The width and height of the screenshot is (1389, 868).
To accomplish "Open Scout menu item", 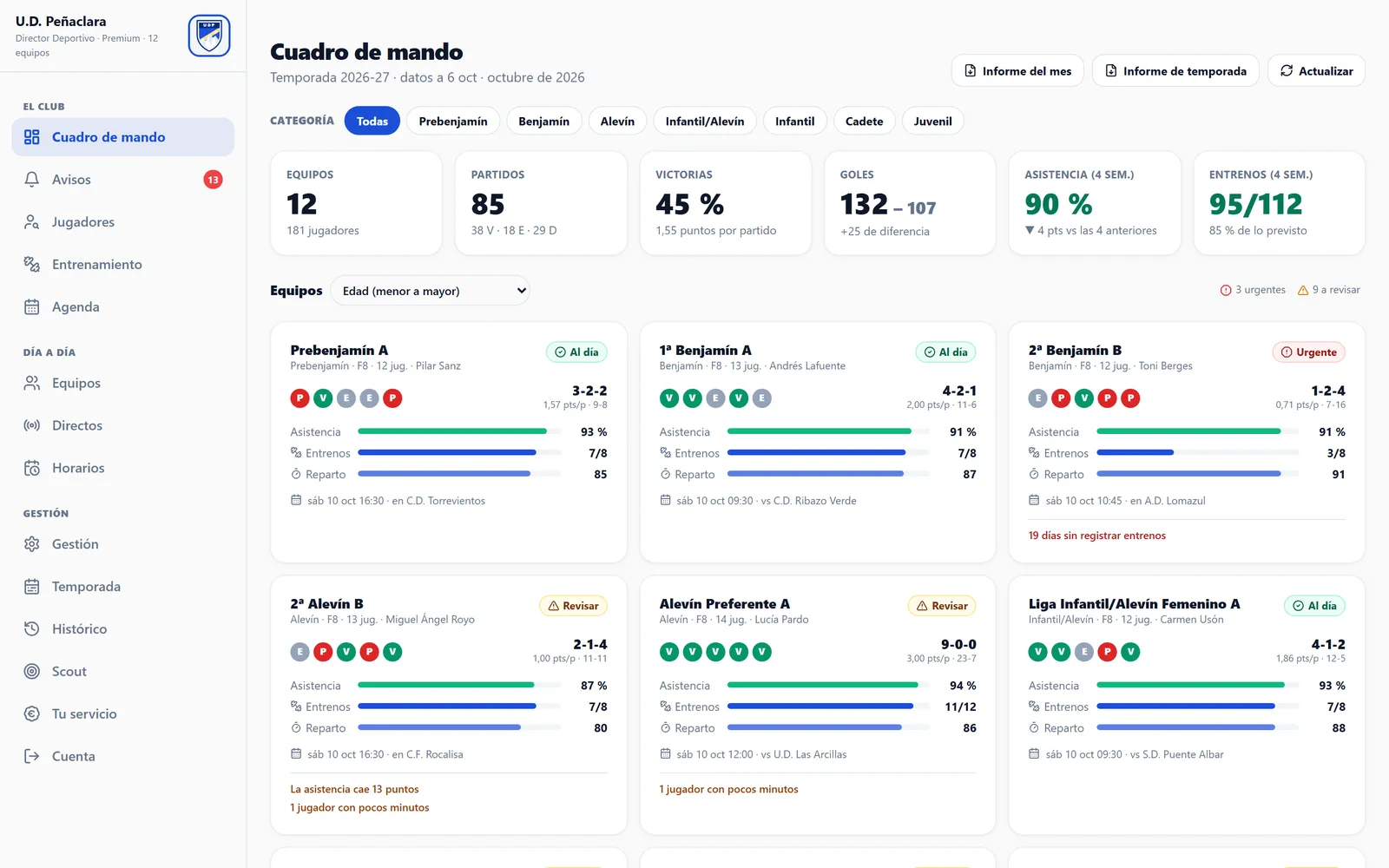I will click(x=123, y=672).
